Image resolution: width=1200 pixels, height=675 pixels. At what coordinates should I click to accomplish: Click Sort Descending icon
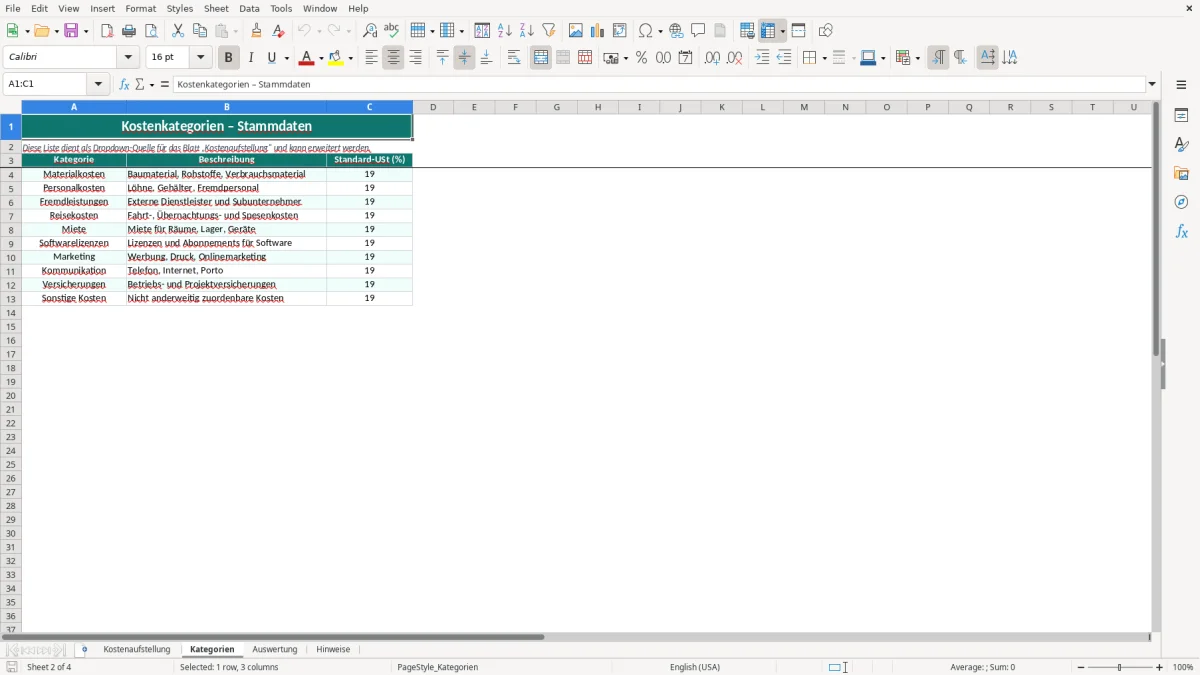click(526, 31)
